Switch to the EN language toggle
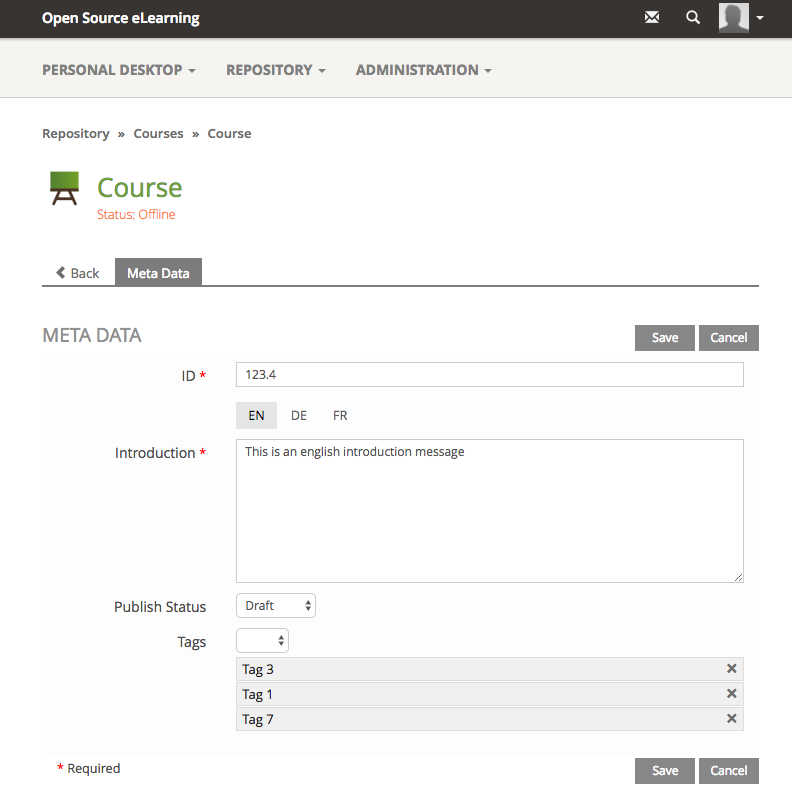792x805 pixels. tap(256, 416)
